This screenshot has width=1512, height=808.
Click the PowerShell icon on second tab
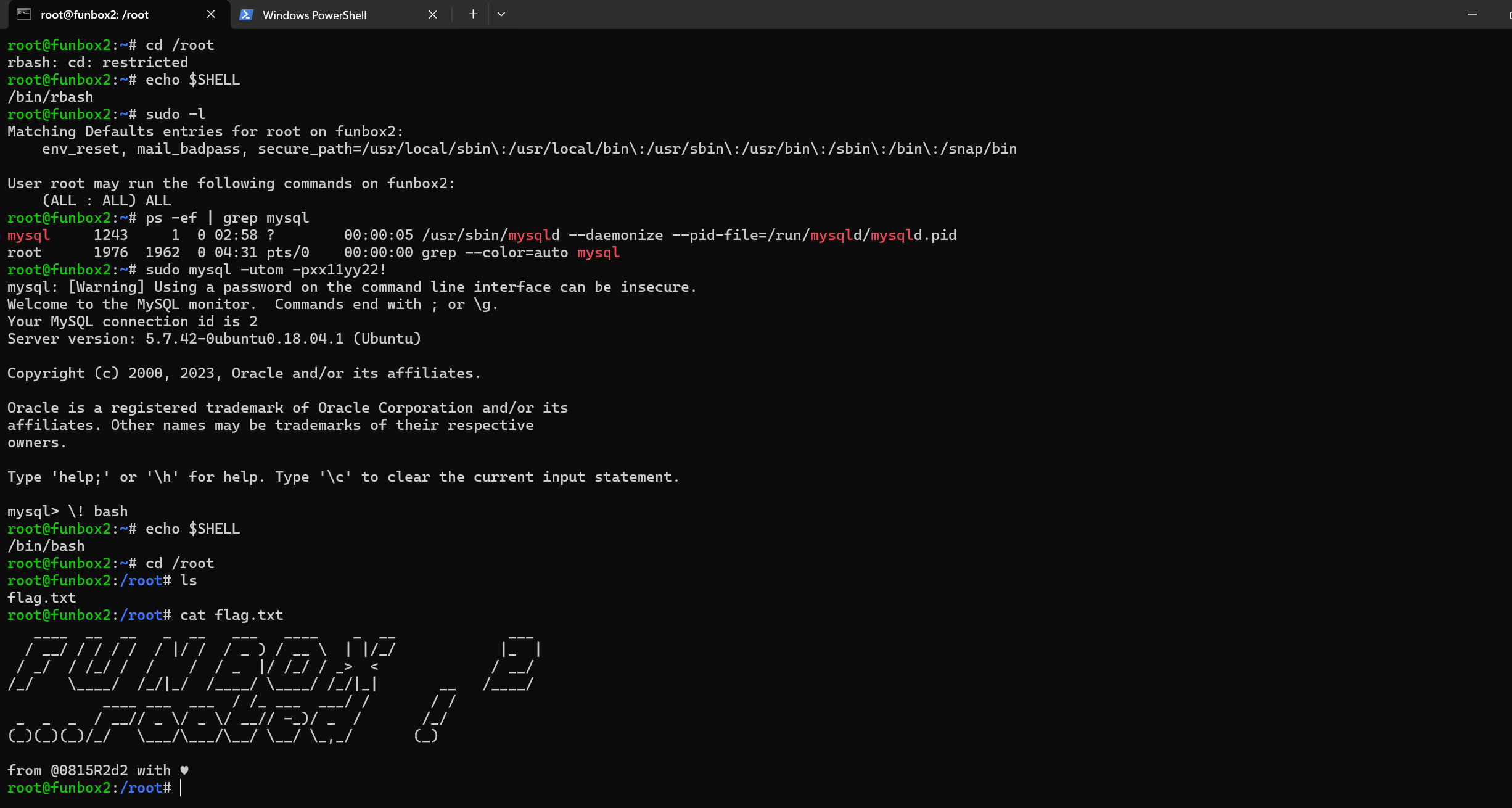(x=246, y=15)
